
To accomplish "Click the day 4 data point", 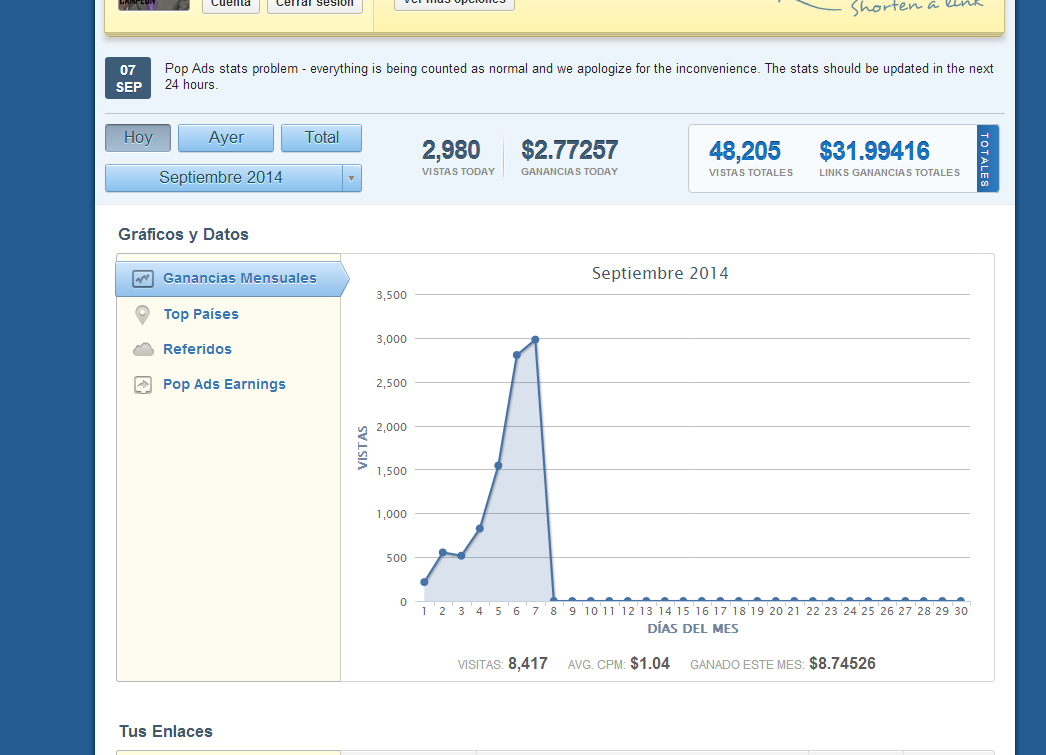I will click(x=480, y=529).
